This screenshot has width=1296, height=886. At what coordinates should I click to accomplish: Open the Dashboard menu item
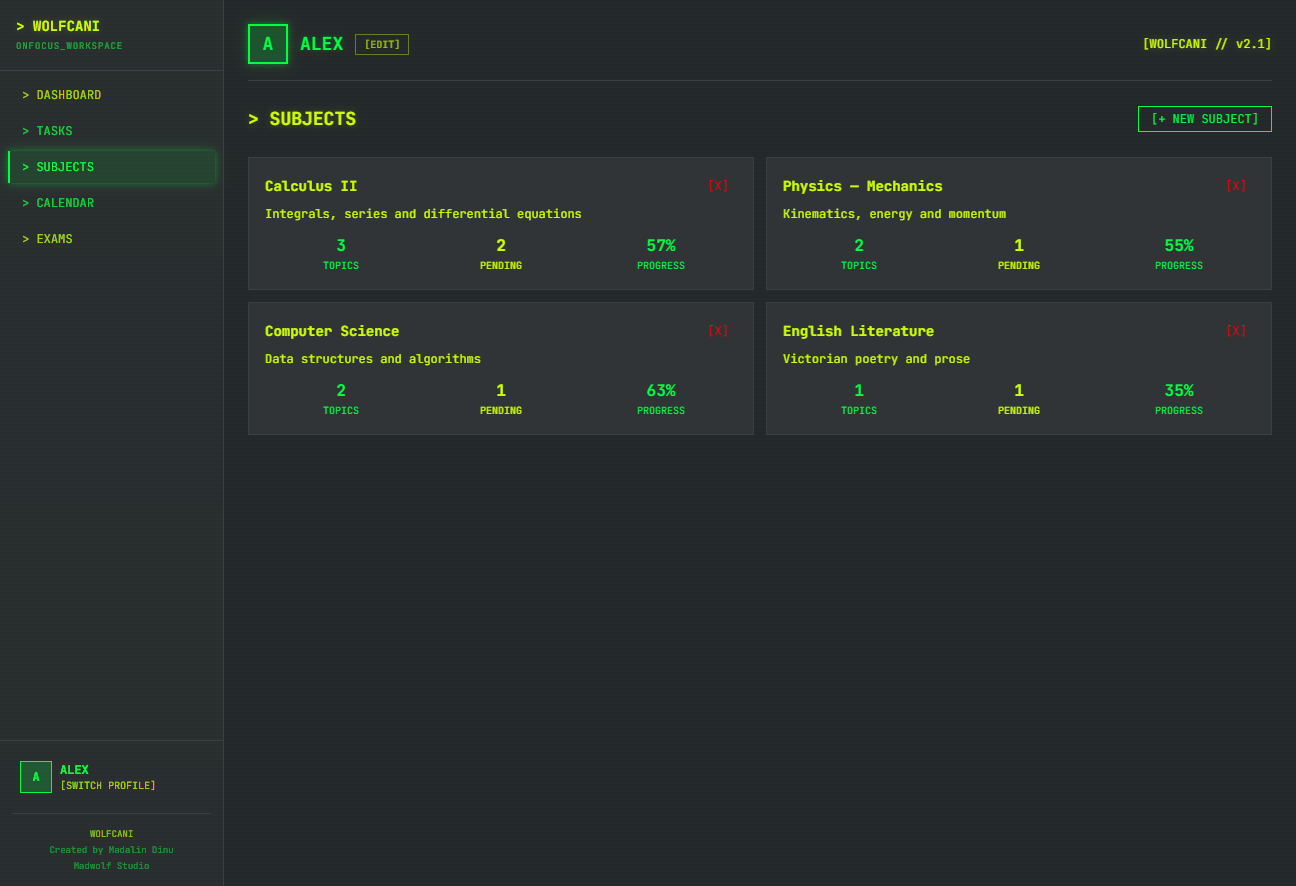(x=111, y=95)
